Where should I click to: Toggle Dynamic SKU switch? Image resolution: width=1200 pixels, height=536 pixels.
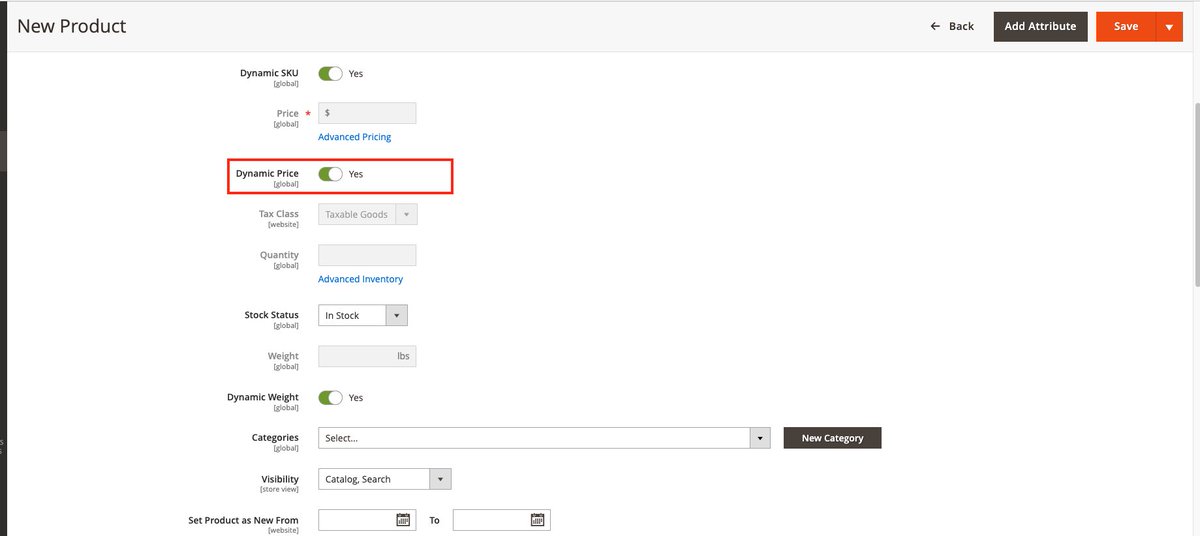(x=330, y=74)
